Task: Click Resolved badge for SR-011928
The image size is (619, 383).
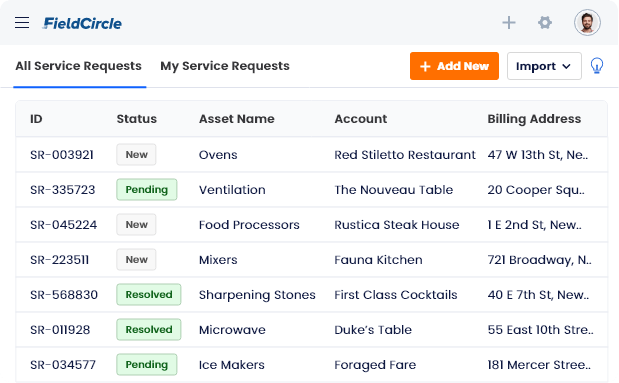Action: pos(148,329)
